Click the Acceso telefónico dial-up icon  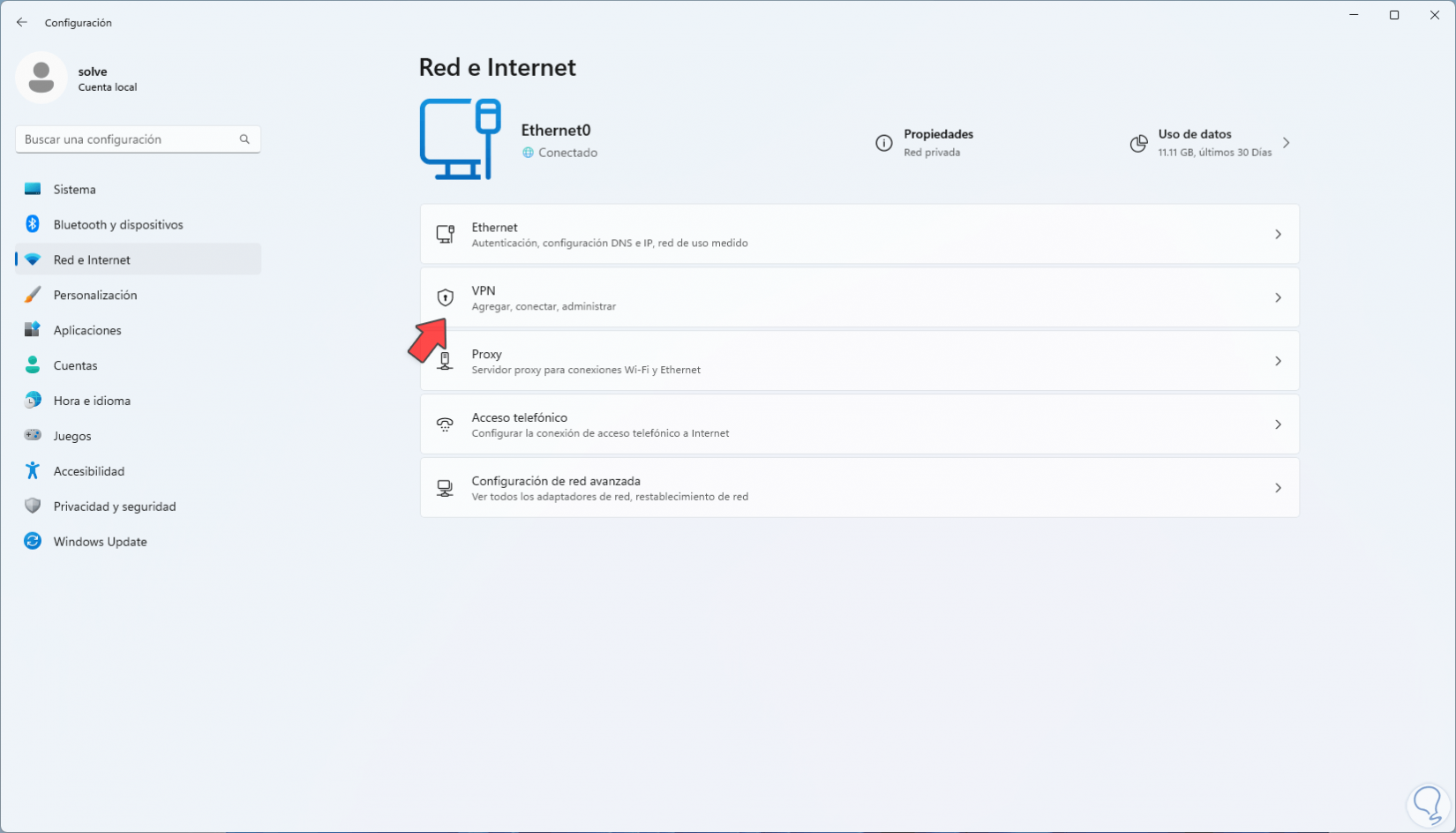[446, 425]
